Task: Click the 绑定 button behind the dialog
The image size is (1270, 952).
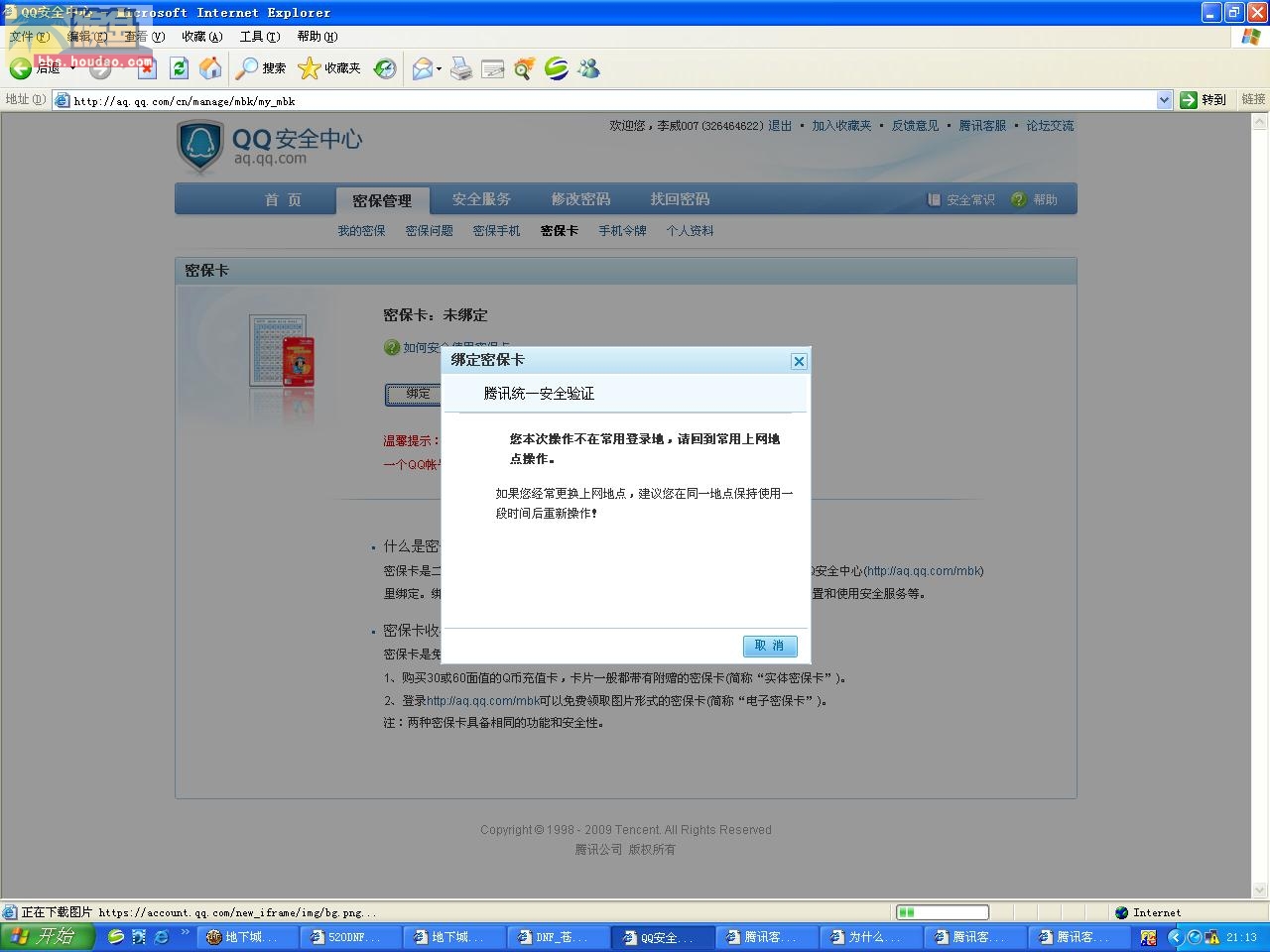Action: point(415,395)
